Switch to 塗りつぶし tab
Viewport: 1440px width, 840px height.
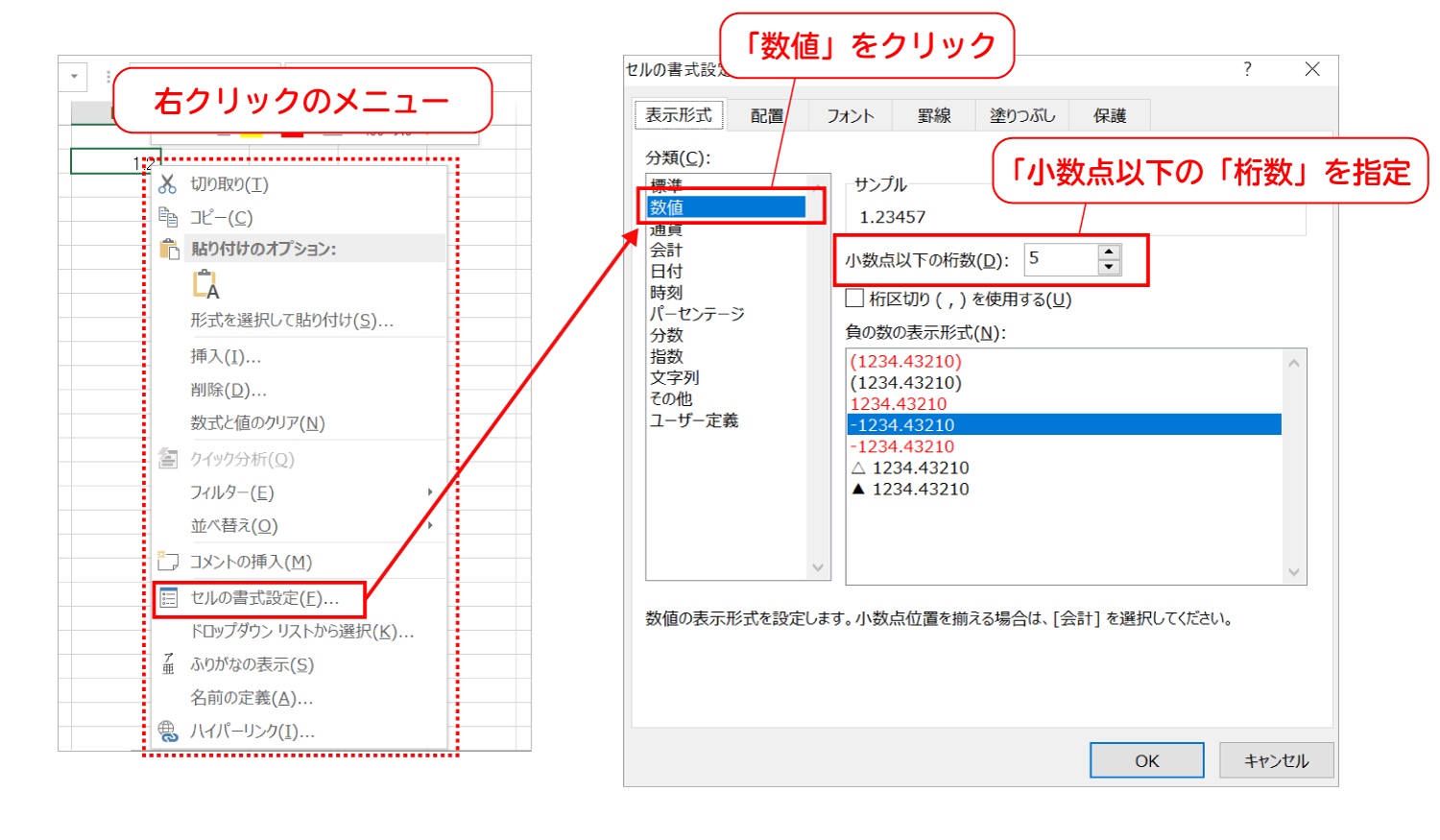(1021, 115)
